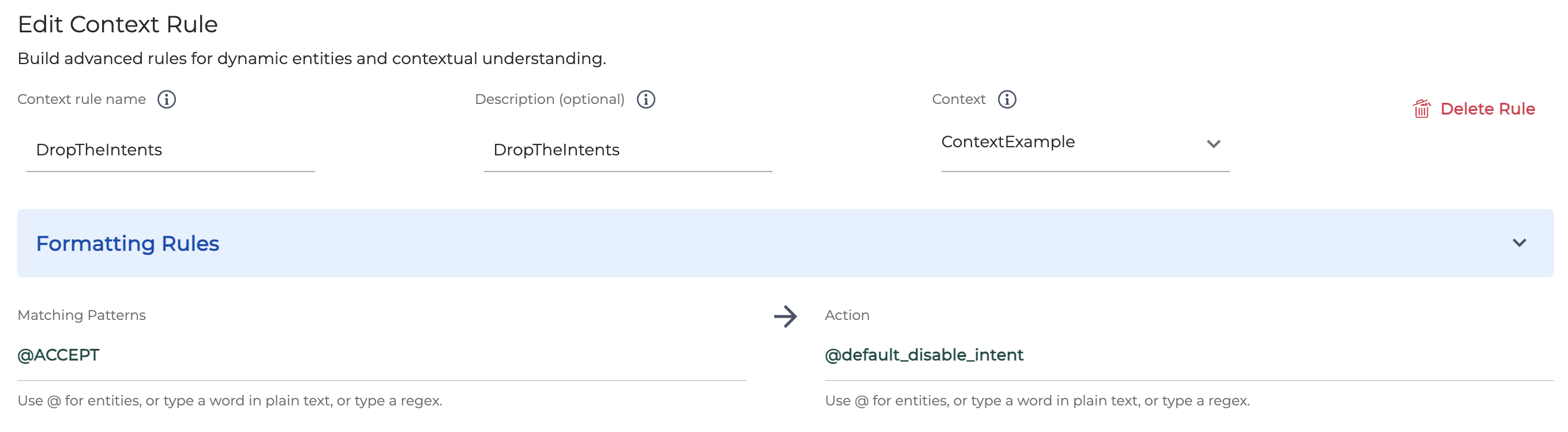Click the Context rule name info icon
The image size is (1568, 432).
click(x=166, y=99)
